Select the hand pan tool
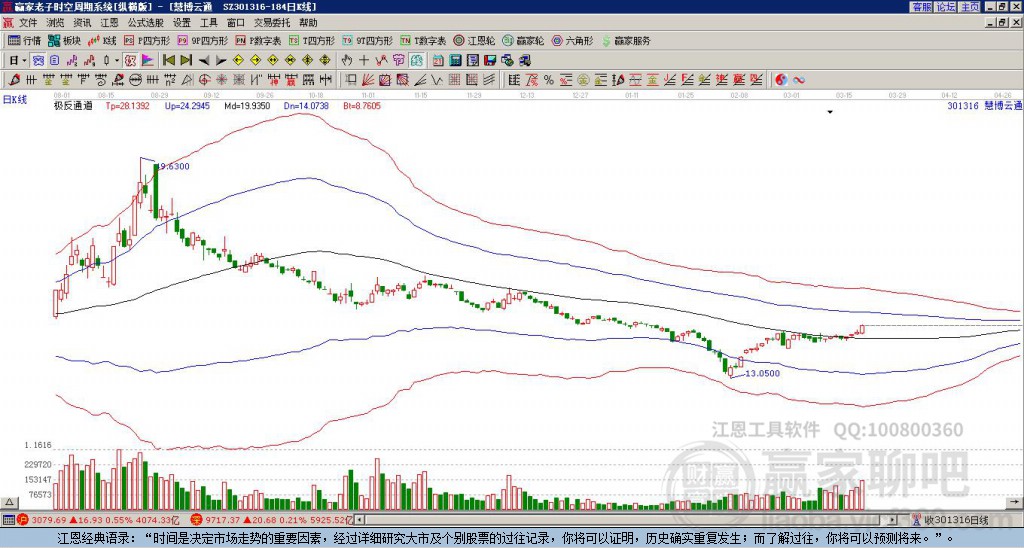Image resolution: width=1024 pixels, height=548 pixels. tap(347, 61)
